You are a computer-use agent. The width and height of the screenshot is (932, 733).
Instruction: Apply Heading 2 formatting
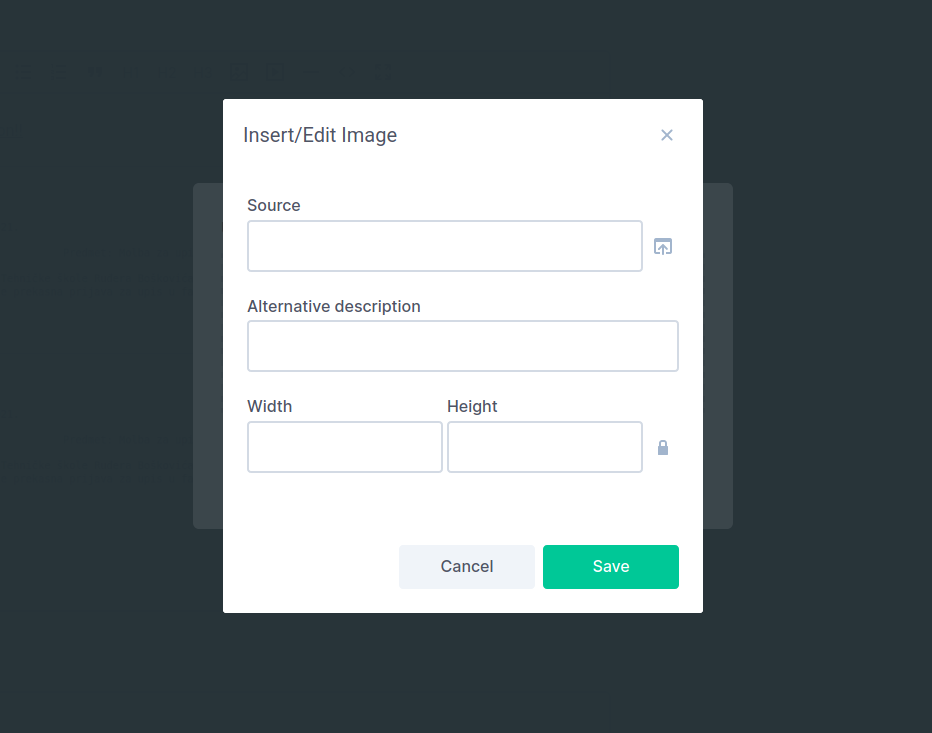coord(166,72)
